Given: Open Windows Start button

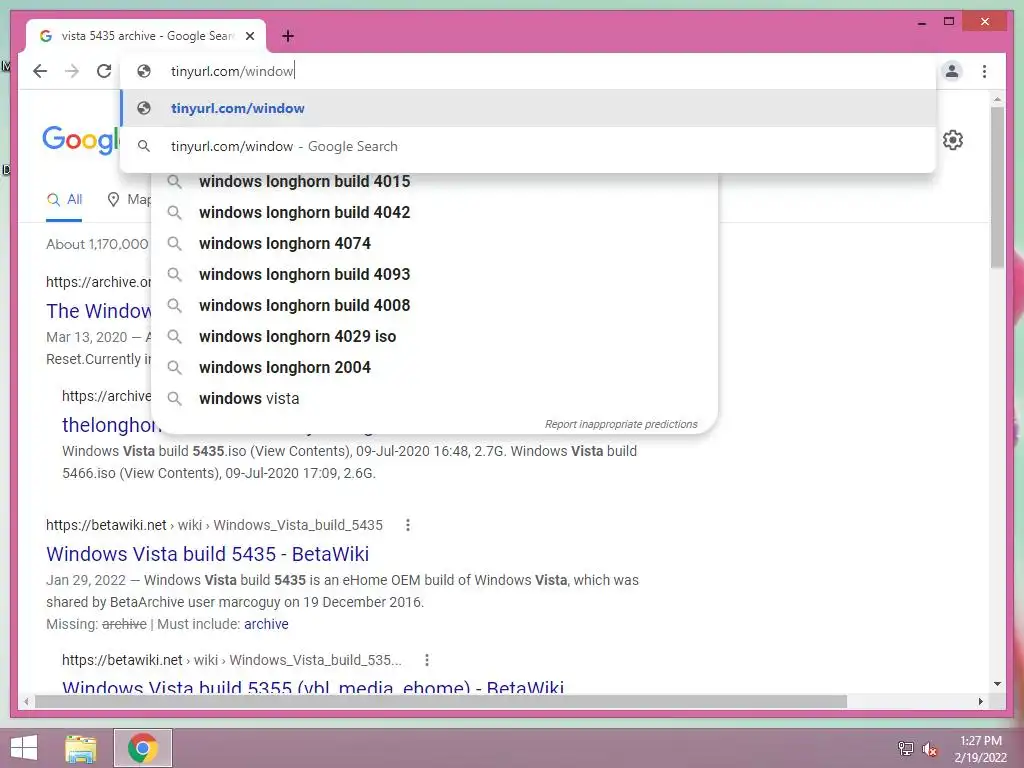Looking at the screenshot, I should (x=24, y=748).
